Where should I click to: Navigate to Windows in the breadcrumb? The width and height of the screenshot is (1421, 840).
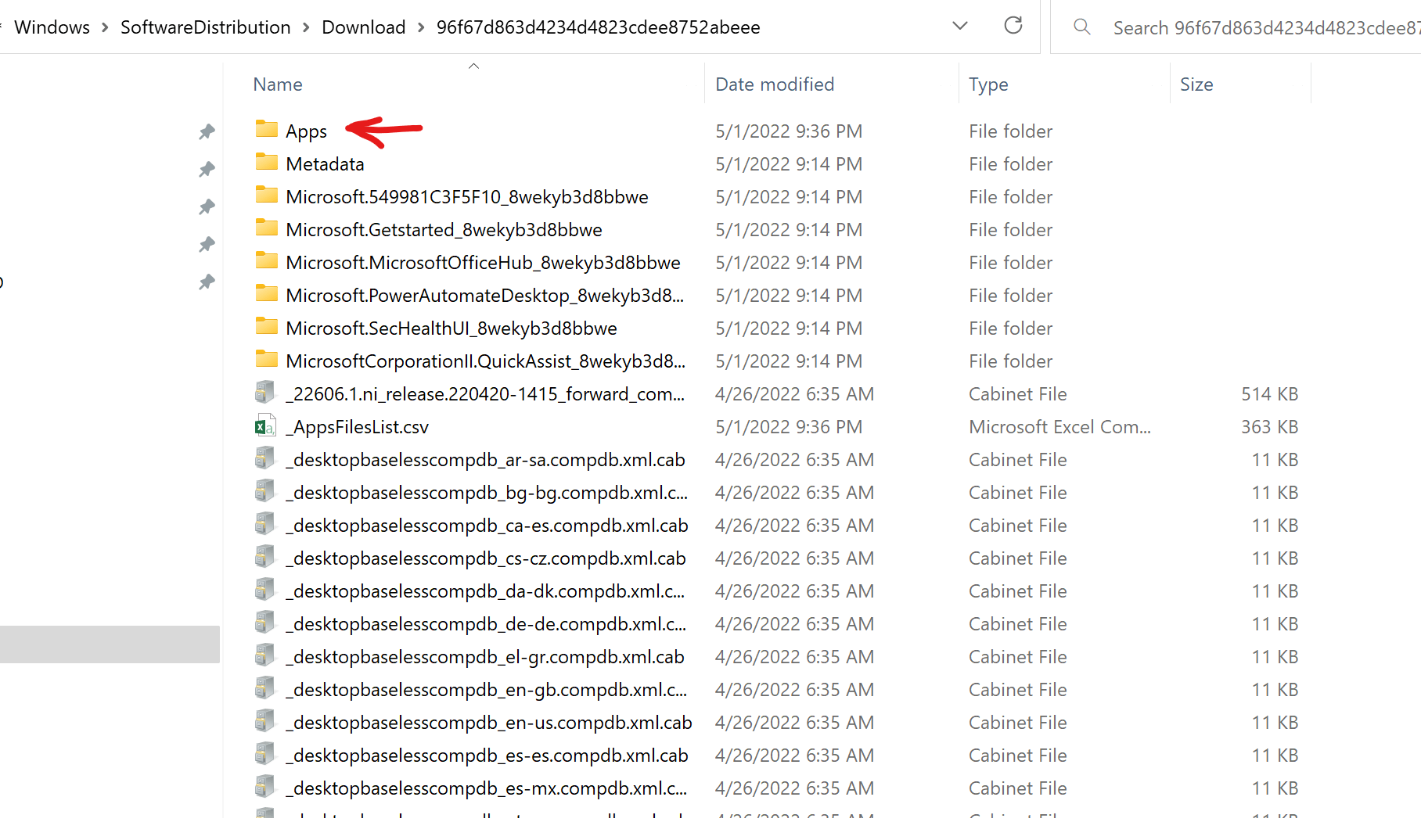[52, 27]
